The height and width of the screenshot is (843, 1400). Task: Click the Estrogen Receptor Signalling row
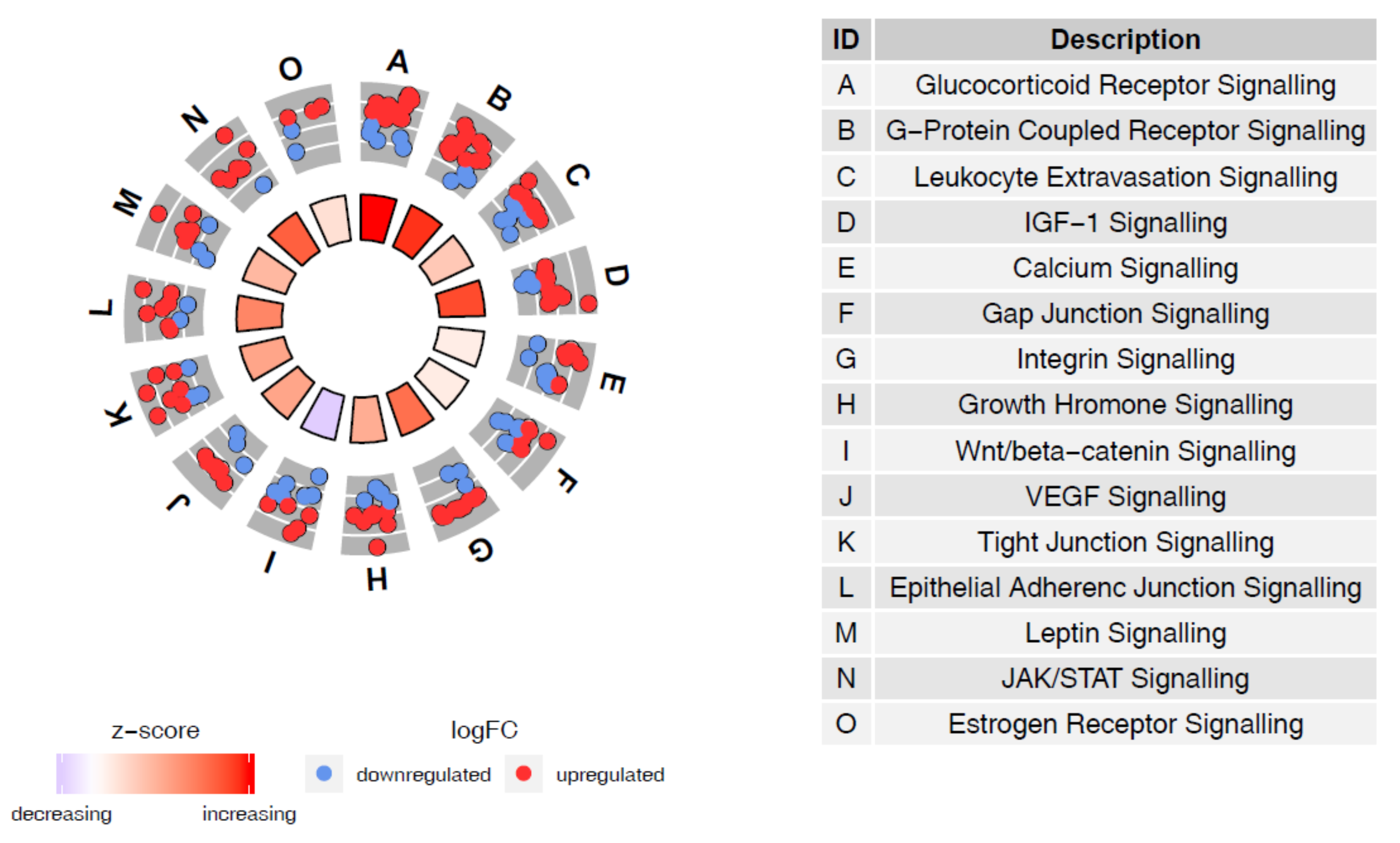[1125, 724]
